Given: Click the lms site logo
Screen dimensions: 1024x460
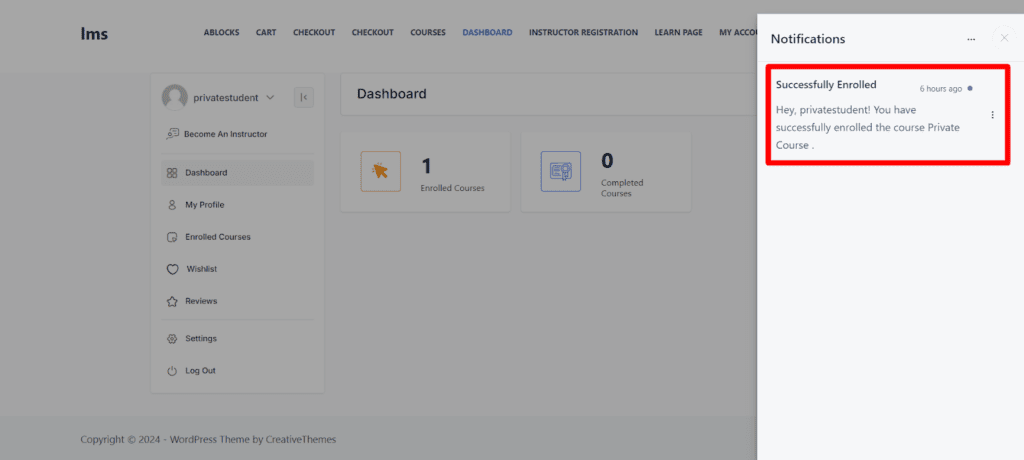Looking at the screenshot, I should click(94, 33).
